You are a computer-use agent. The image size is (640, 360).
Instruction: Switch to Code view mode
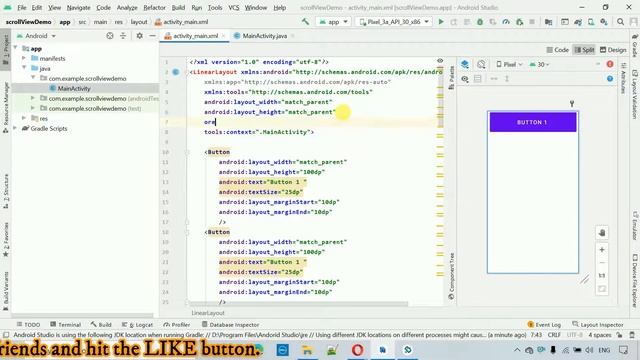click(558, 50)
